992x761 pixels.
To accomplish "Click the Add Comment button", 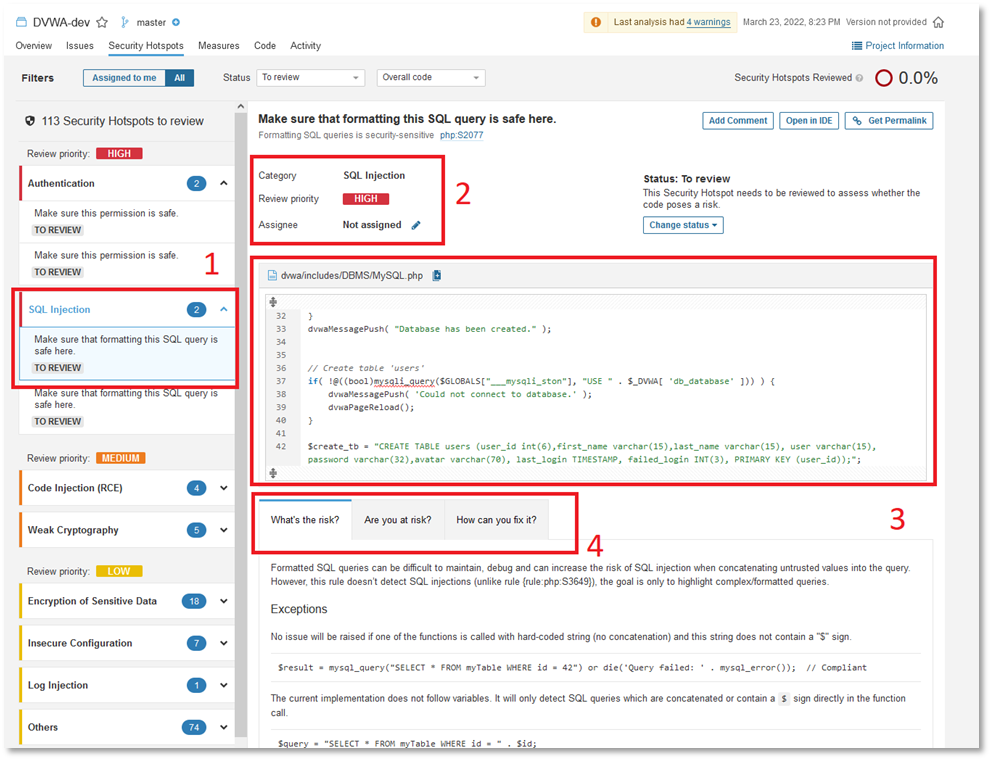I will pos(737,121).
